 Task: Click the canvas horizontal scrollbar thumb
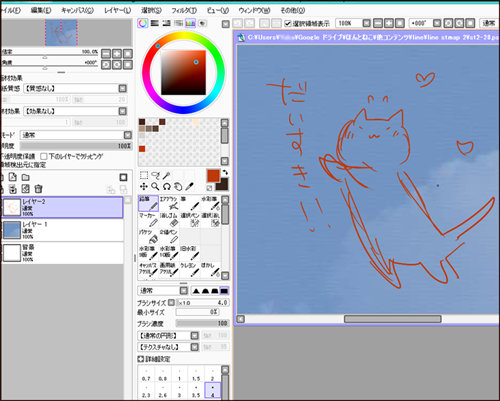click(393, 319)
